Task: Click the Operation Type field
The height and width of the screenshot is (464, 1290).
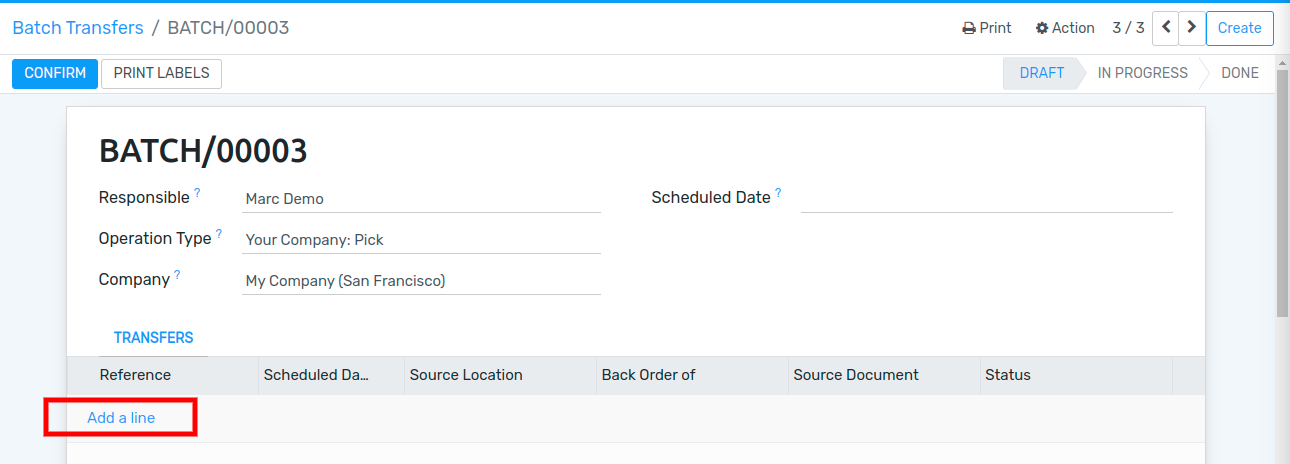Action: [x=421, y=240]
